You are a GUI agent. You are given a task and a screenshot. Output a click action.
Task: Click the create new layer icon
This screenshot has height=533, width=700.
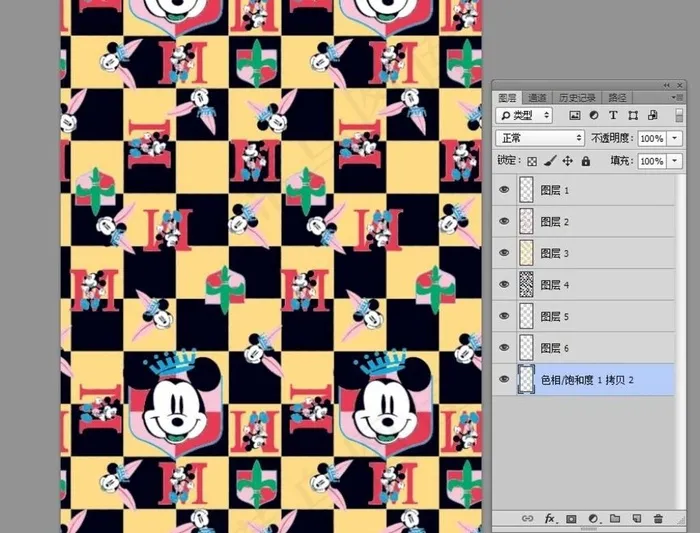coord(636,518)
